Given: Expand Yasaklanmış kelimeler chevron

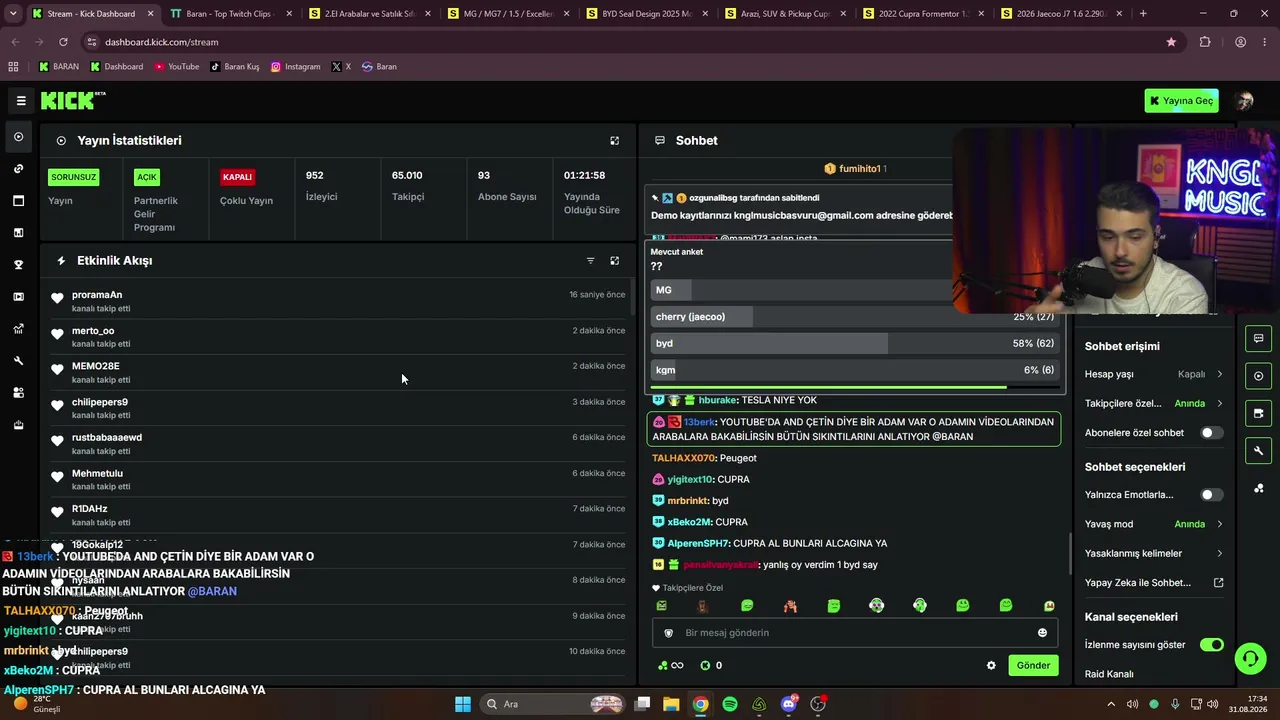Looking at the screenshot, I should point(1219,554).
